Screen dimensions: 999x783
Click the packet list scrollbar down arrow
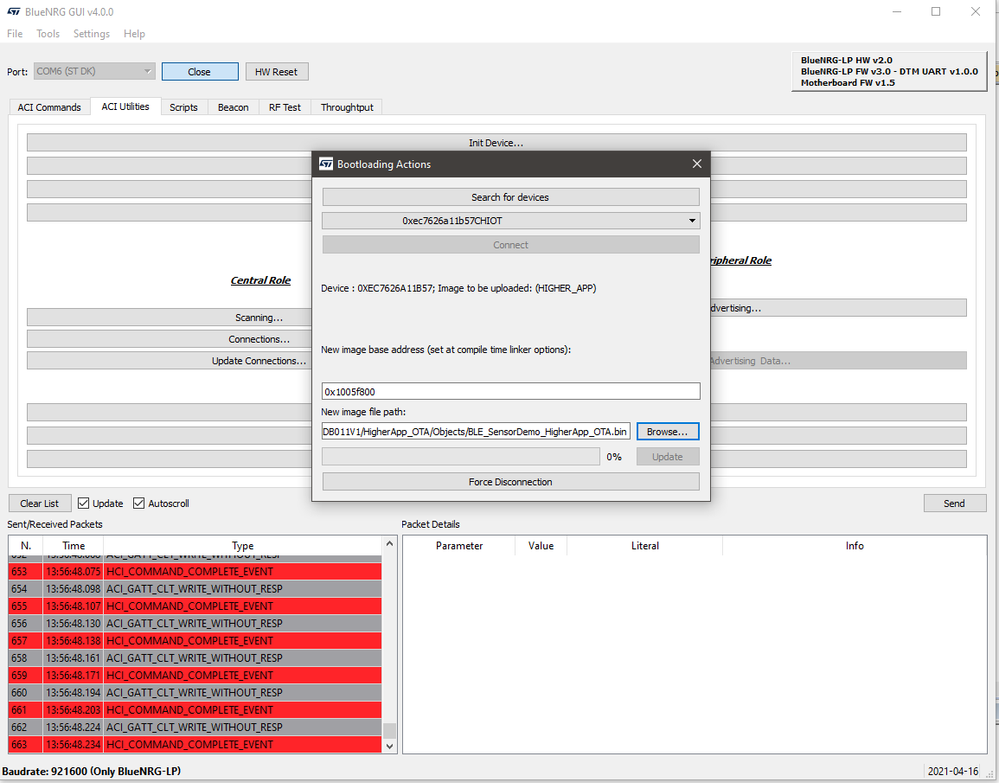click(390, 745)
